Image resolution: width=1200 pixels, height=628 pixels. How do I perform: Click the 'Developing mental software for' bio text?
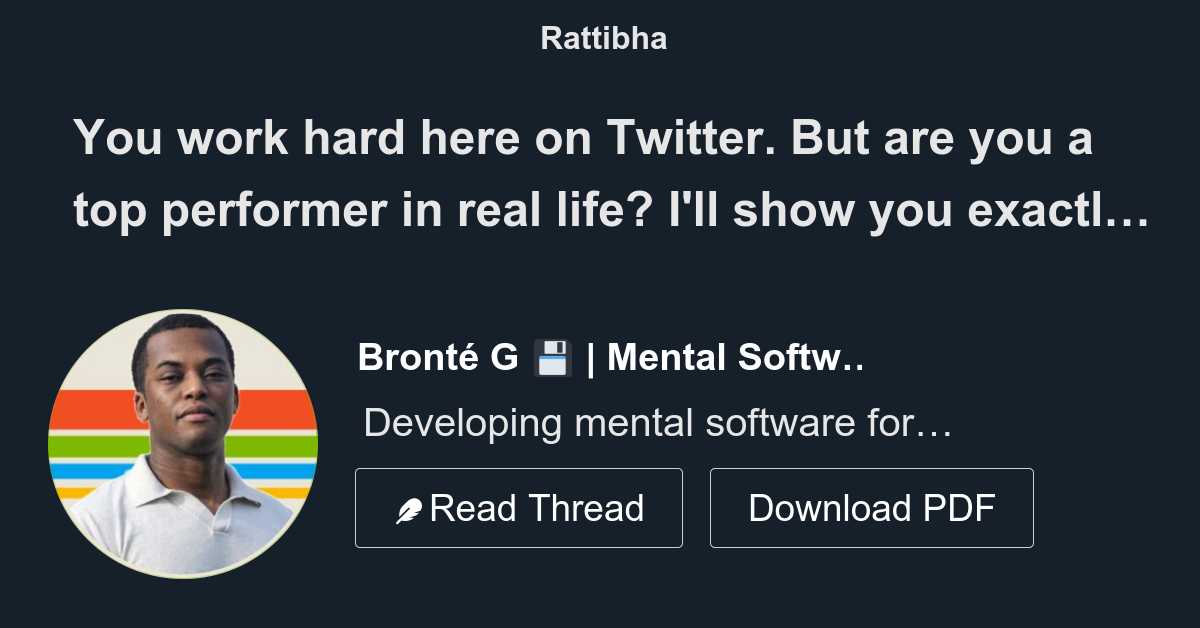pos(660,423)
